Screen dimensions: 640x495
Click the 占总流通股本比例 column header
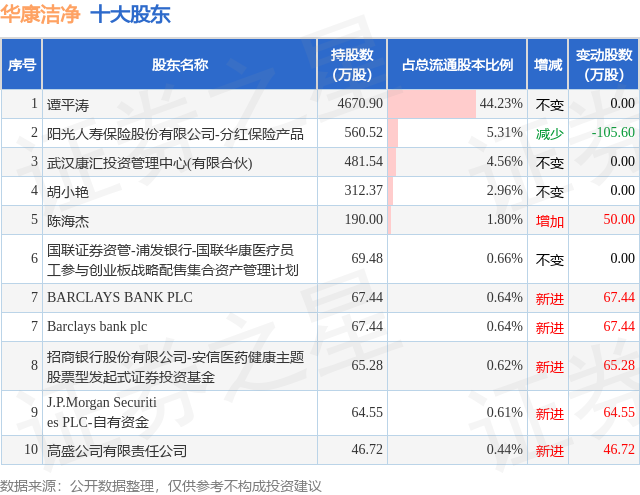point(457,64)
